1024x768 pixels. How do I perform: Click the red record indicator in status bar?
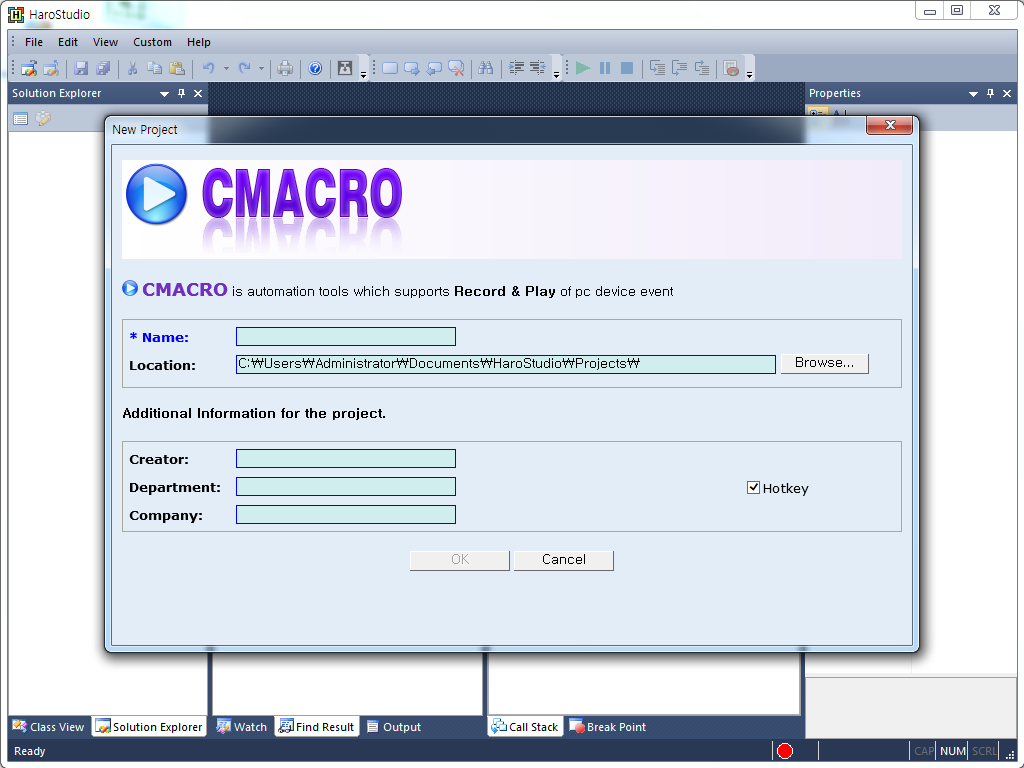(x=785, y=751)
